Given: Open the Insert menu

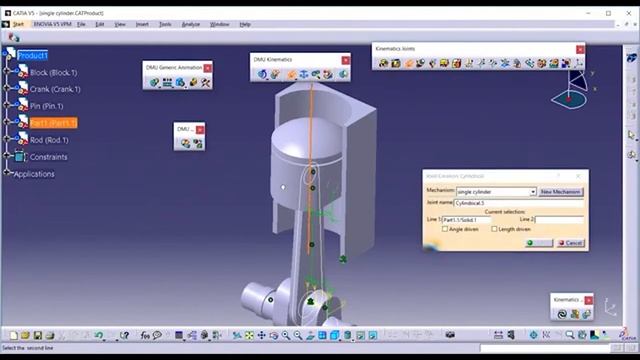Looking at the screenshot, I should (x=142, y=24).
